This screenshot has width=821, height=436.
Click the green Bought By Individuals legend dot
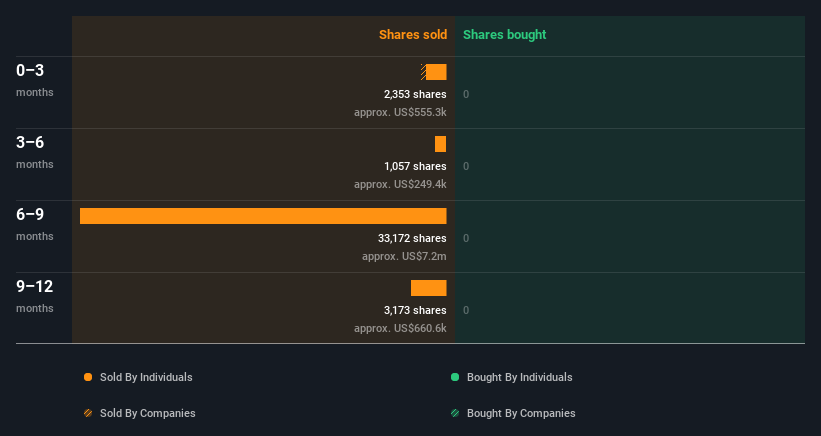tap(455, 377)
